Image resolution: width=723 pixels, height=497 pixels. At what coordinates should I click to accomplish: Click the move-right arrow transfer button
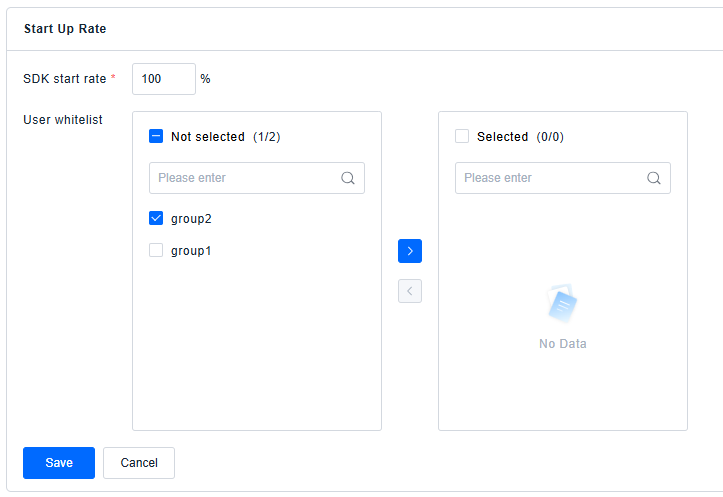pos(409,251)
